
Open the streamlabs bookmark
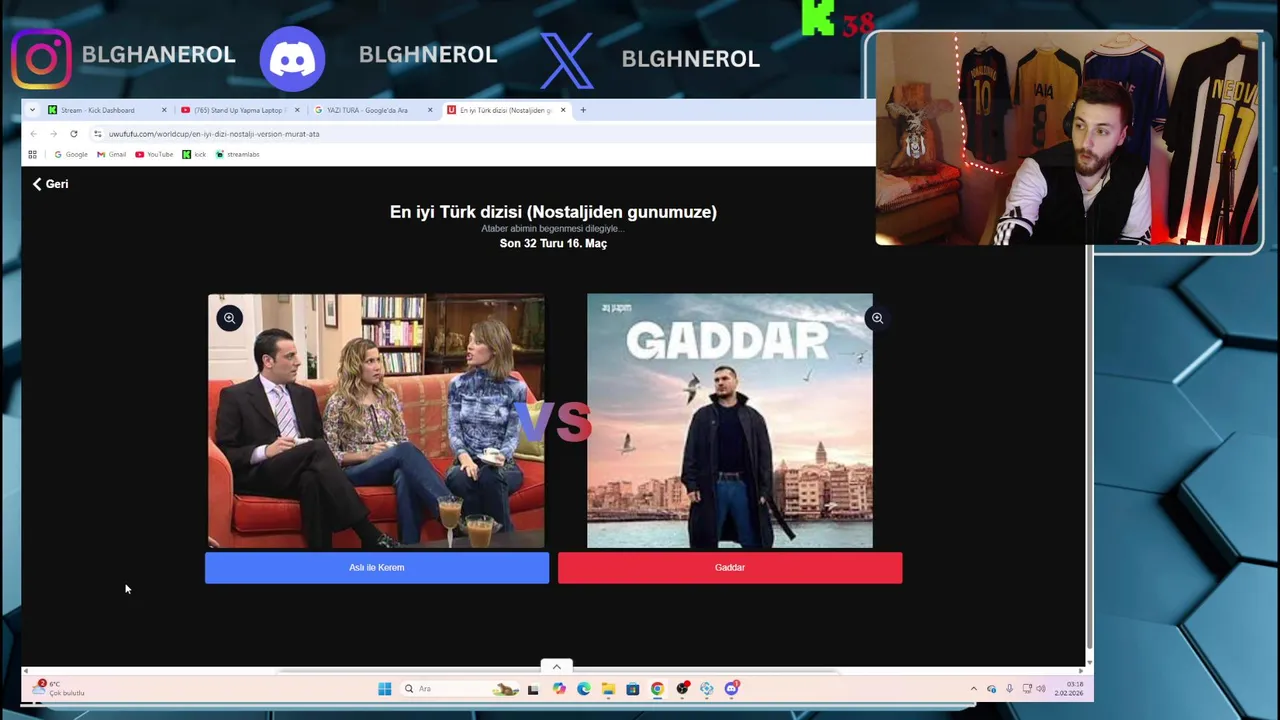(x=237, y=154)
